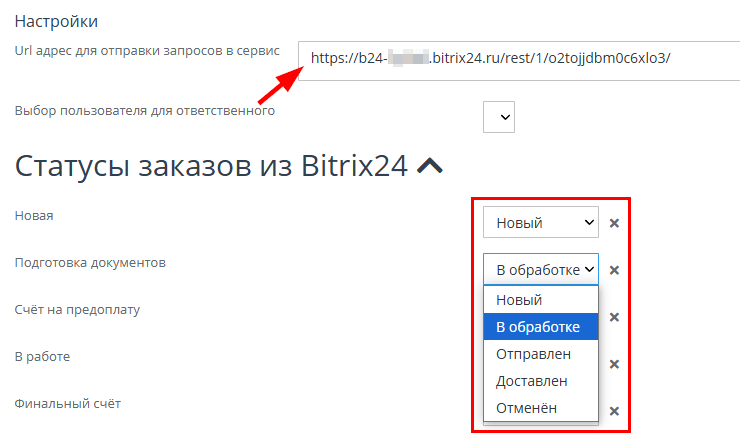This screenshot has height=435, width=740.
Task: Click the Подготовка документов row label
Action: [90, 263]
